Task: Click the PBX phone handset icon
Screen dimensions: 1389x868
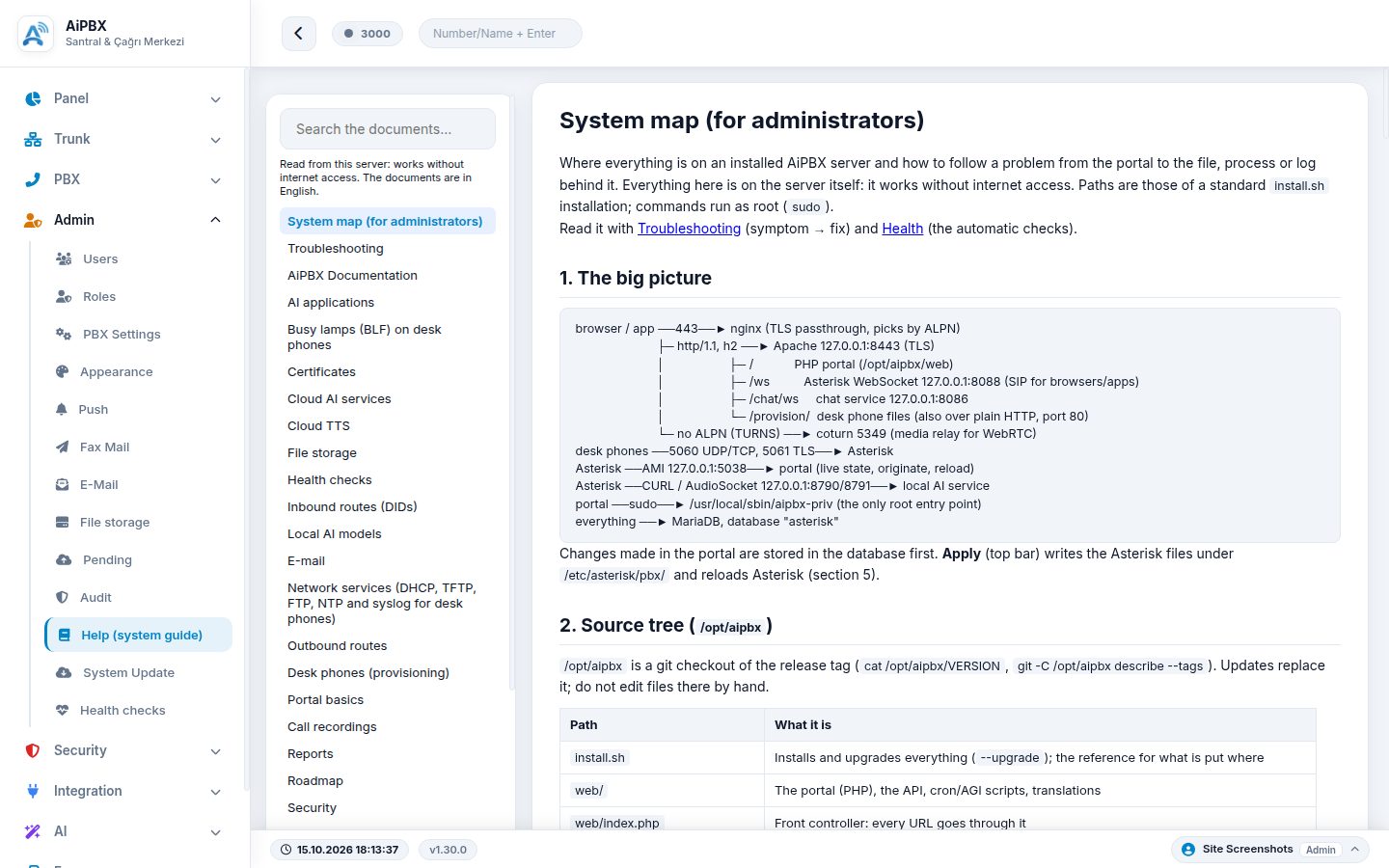Action: pos(33,179)
